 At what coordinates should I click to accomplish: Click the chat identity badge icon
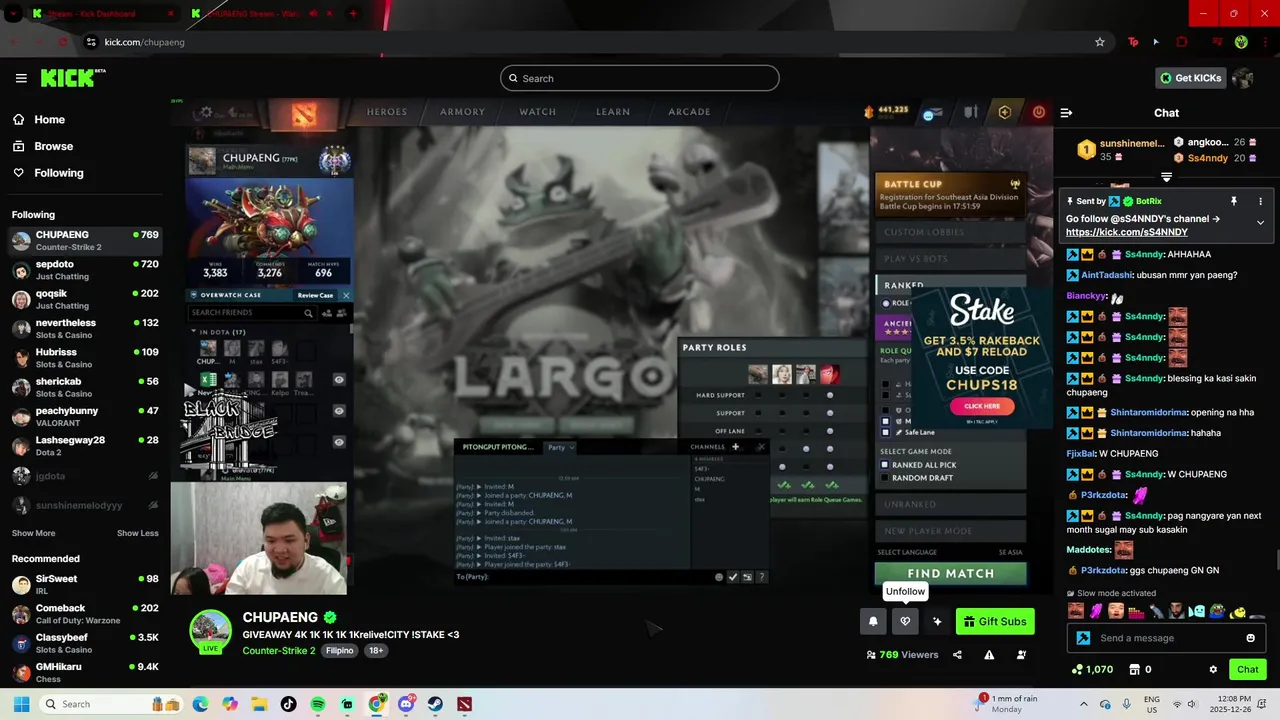coord(1083,638)
